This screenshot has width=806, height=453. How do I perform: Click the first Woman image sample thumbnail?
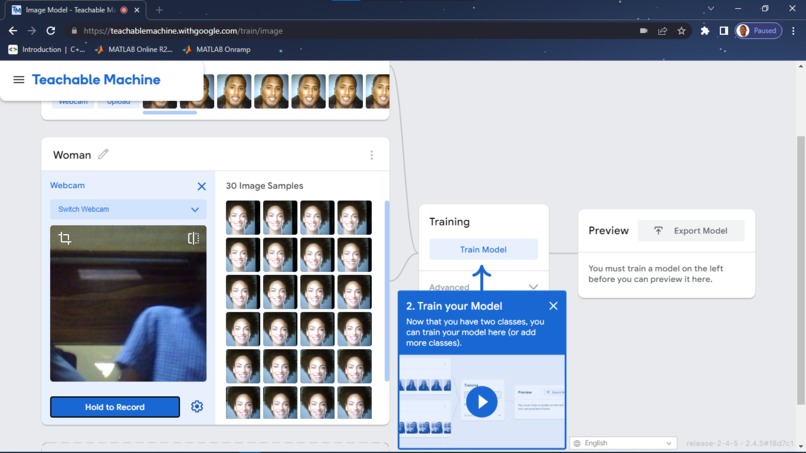point(243,218)
